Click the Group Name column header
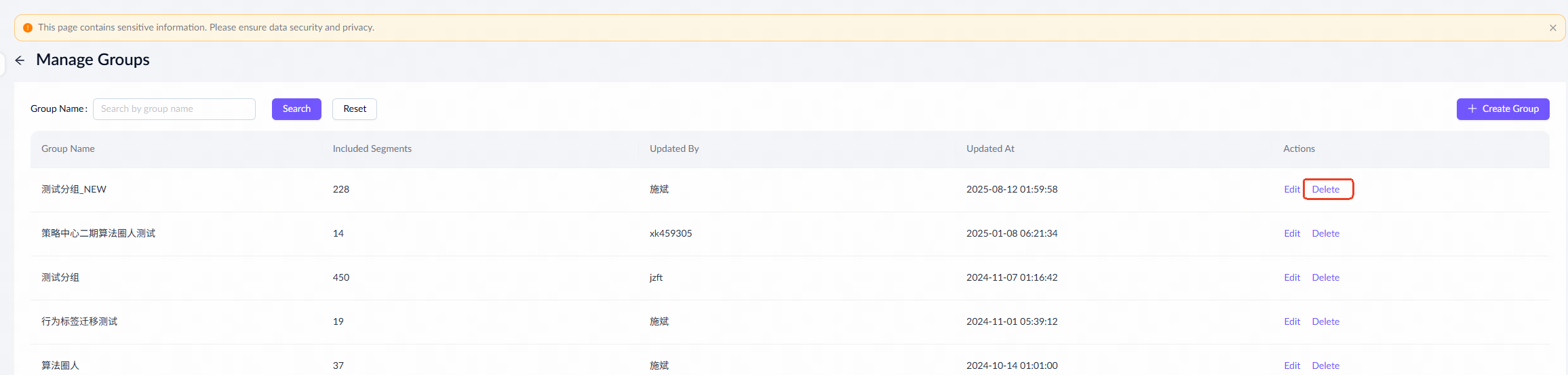The width and height of the screenshot is (1568, 375). click(68, 149)
